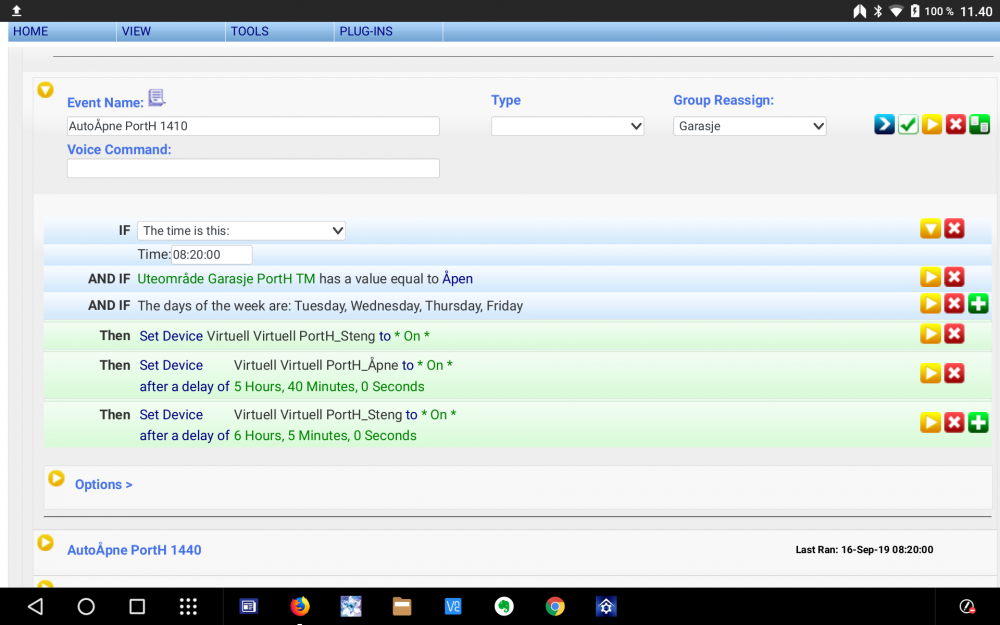Screen dimensions: 1000x625
Task: Open the notes icon beside Event Name
Action: click(156, 98)
